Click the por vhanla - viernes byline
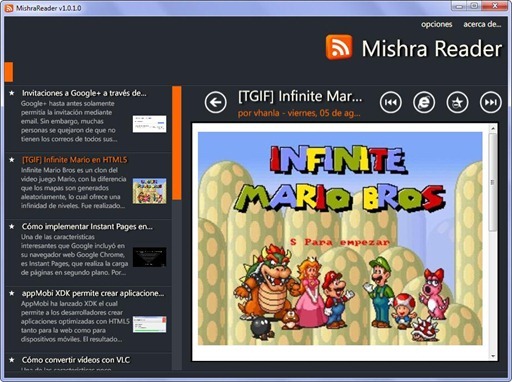This screenshot has width=512, height=382. pos(299,113)
